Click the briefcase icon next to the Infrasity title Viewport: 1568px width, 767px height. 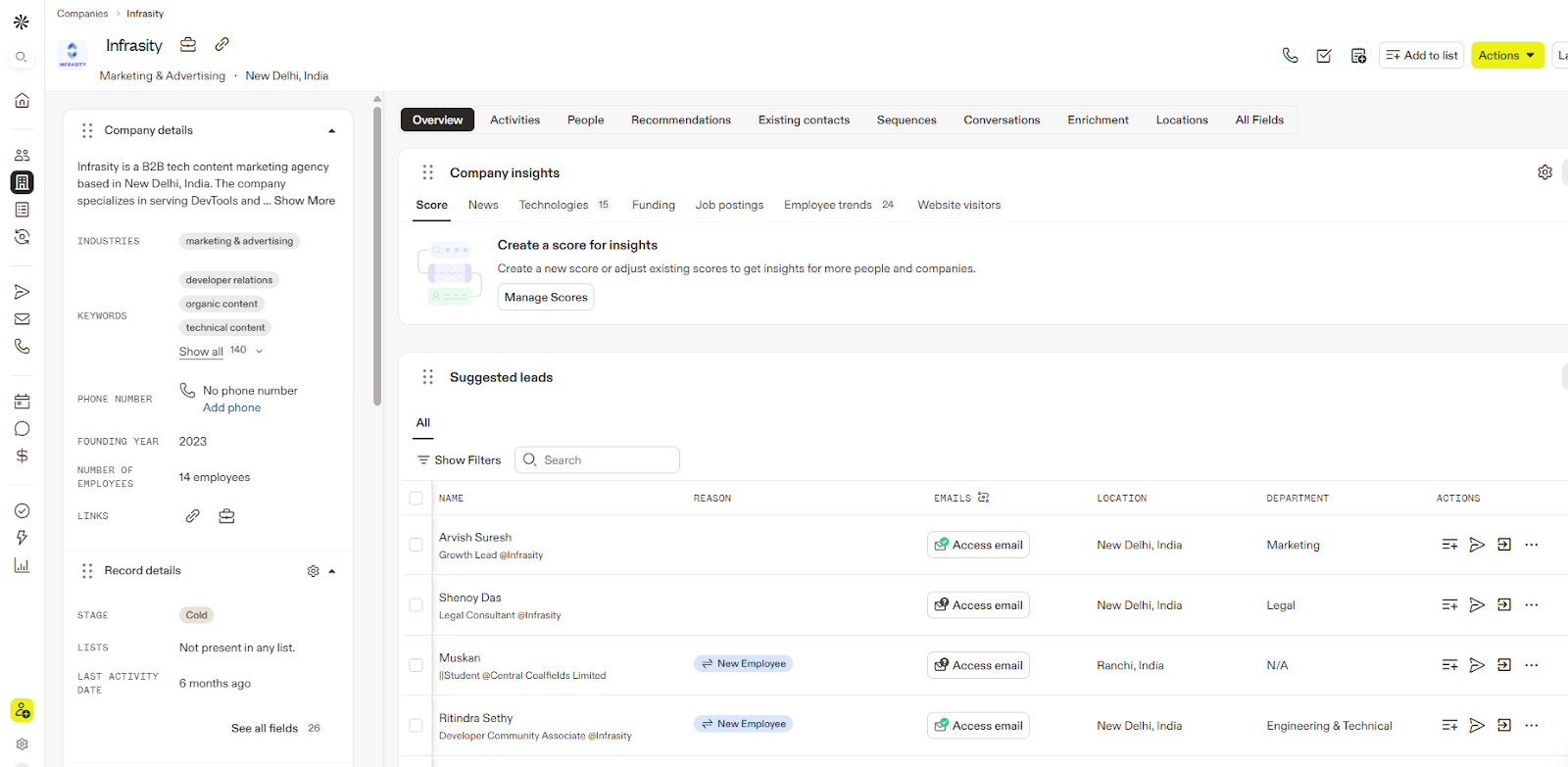click(x=188, y=44)
